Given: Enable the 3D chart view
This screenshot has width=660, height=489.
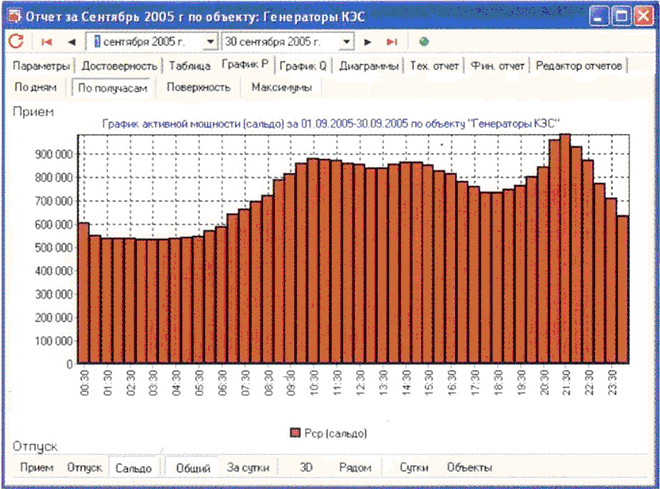Looking at the screenshot, I should 308,468.
